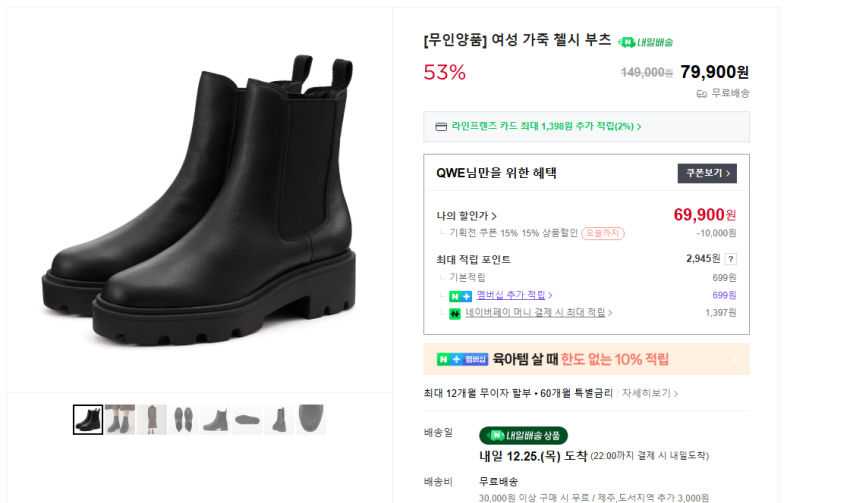Click the green 내일배송 상품 badge
The height and width of the screenshot is (503, 850).
[x=523, y=435]
